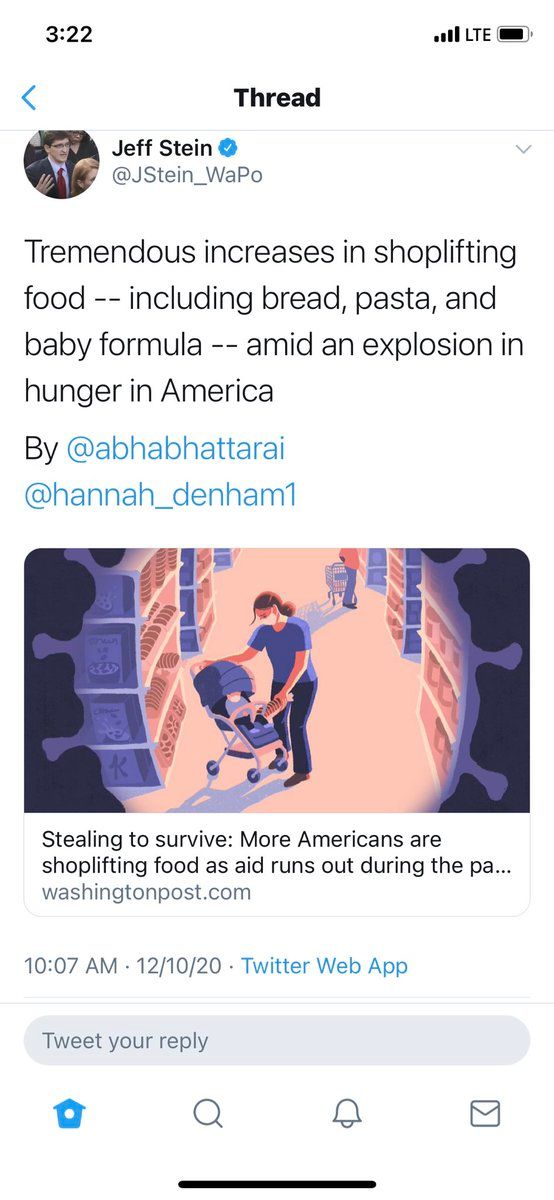Tap the Jeff Stein display name
554x1200 pixels.
[x=162, y=148]
